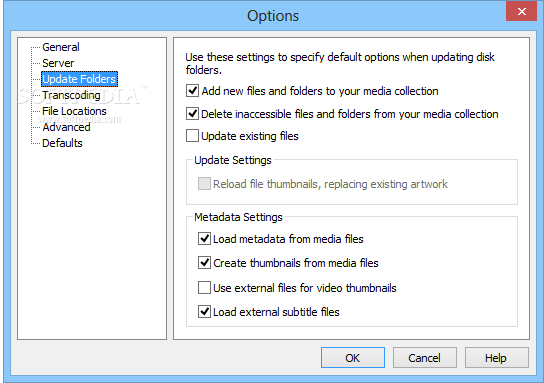Select General in the options tree
544x383 pixels.
coord(61,47)
